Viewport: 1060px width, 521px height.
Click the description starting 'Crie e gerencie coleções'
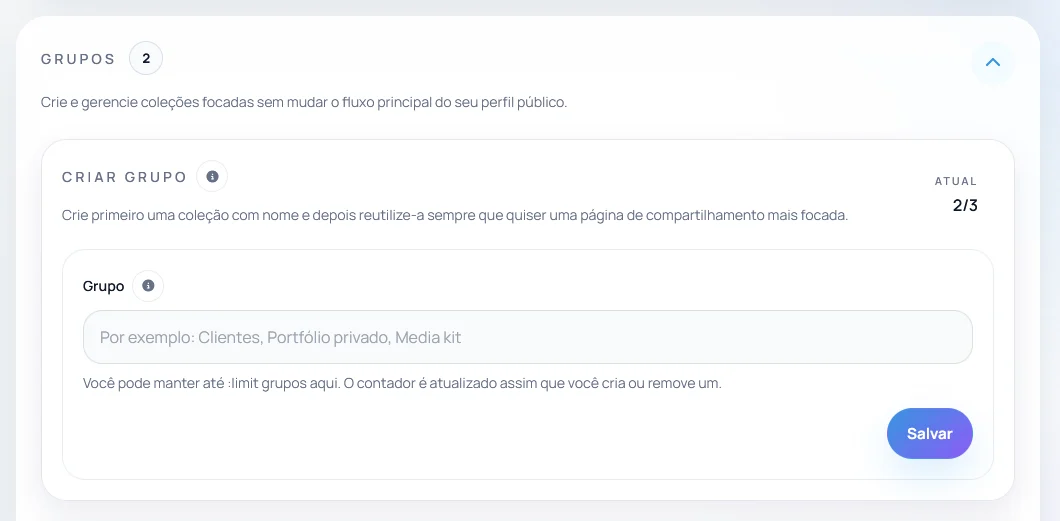click(x=304, y=104)
